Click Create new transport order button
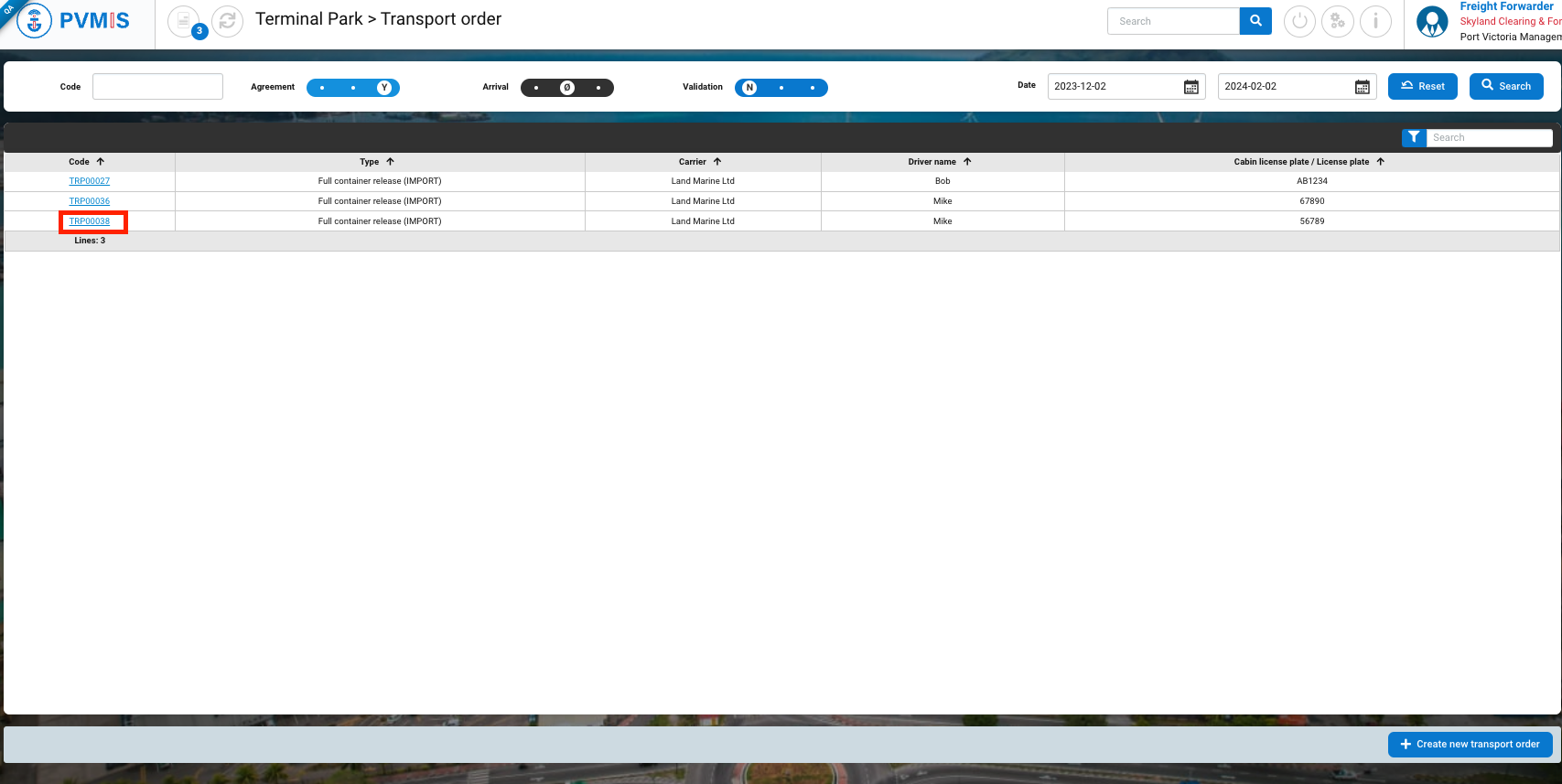The image size is (1562, 784). coord(1470,745)
